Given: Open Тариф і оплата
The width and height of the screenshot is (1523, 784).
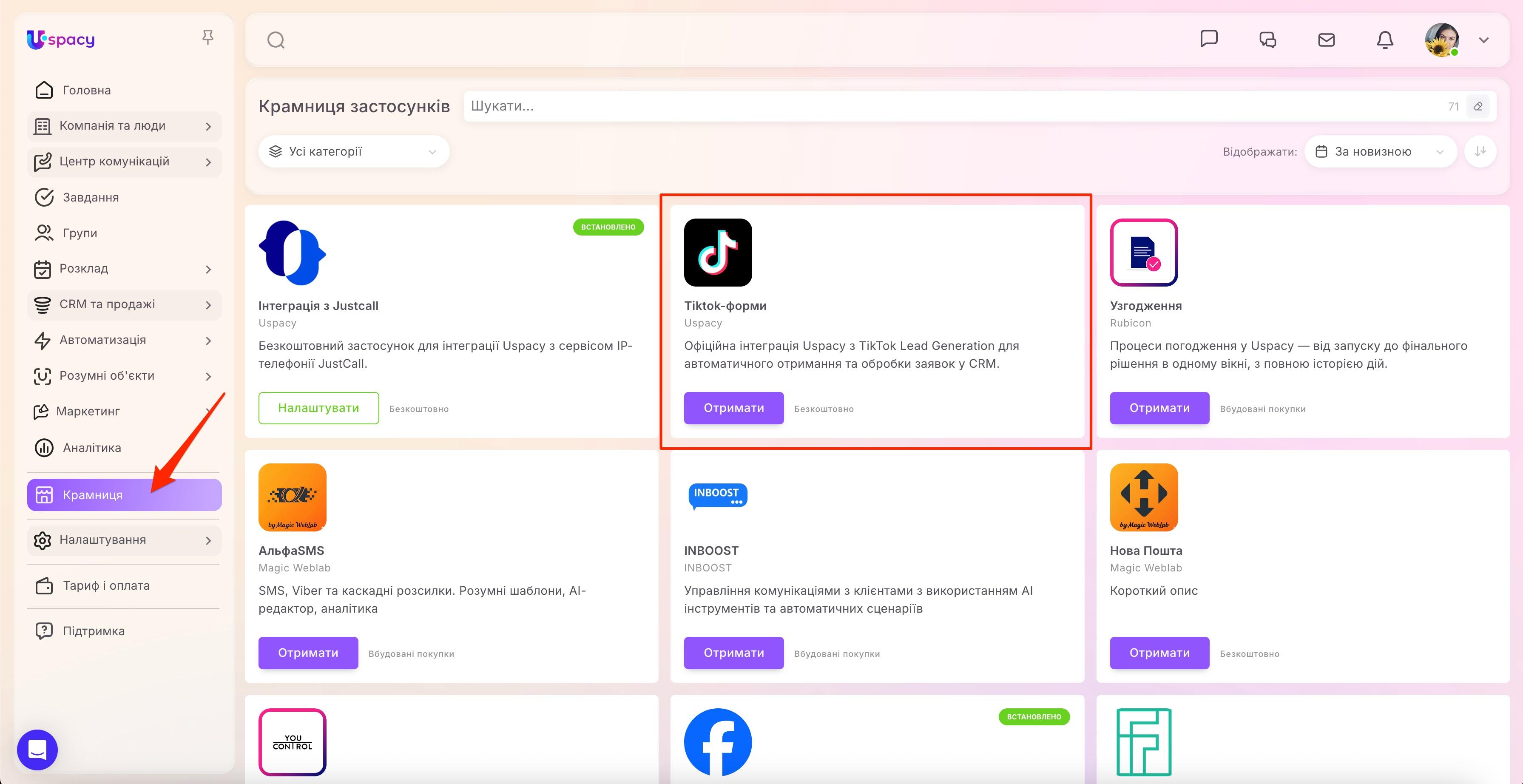Looking at the screenshot, I should click(x=124, y=585).
